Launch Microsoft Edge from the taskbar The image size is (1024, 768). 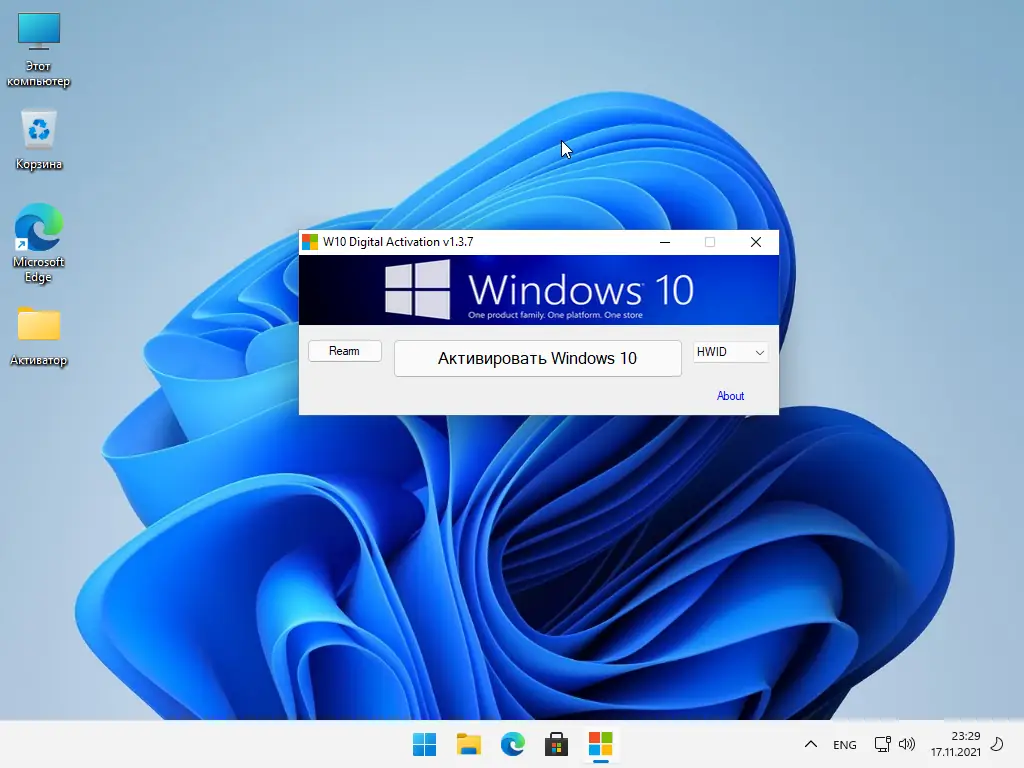(x=513, y=744)
